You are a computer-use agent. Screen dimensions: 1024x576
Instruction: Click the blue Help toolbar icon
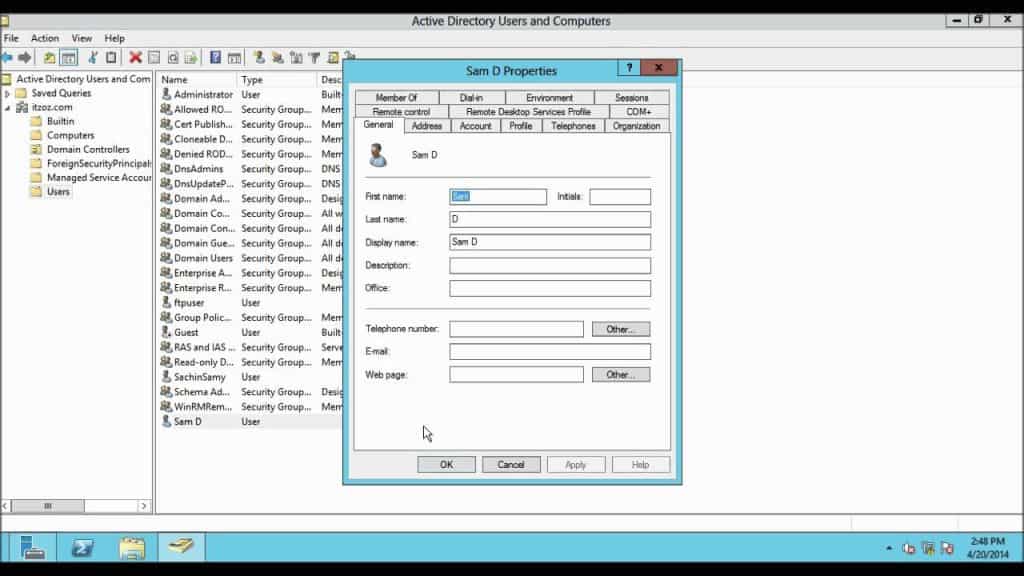215,57
